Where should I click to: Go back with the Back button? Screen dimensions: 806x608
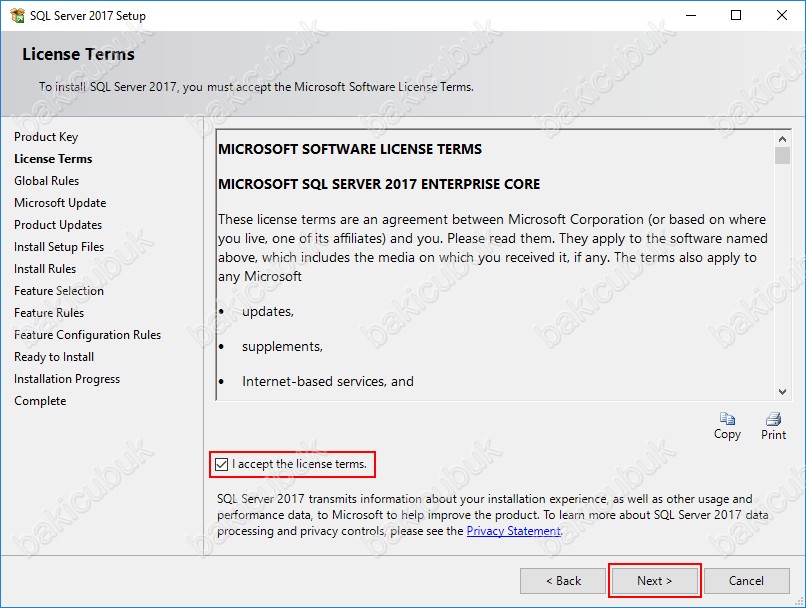click(563, 581)
